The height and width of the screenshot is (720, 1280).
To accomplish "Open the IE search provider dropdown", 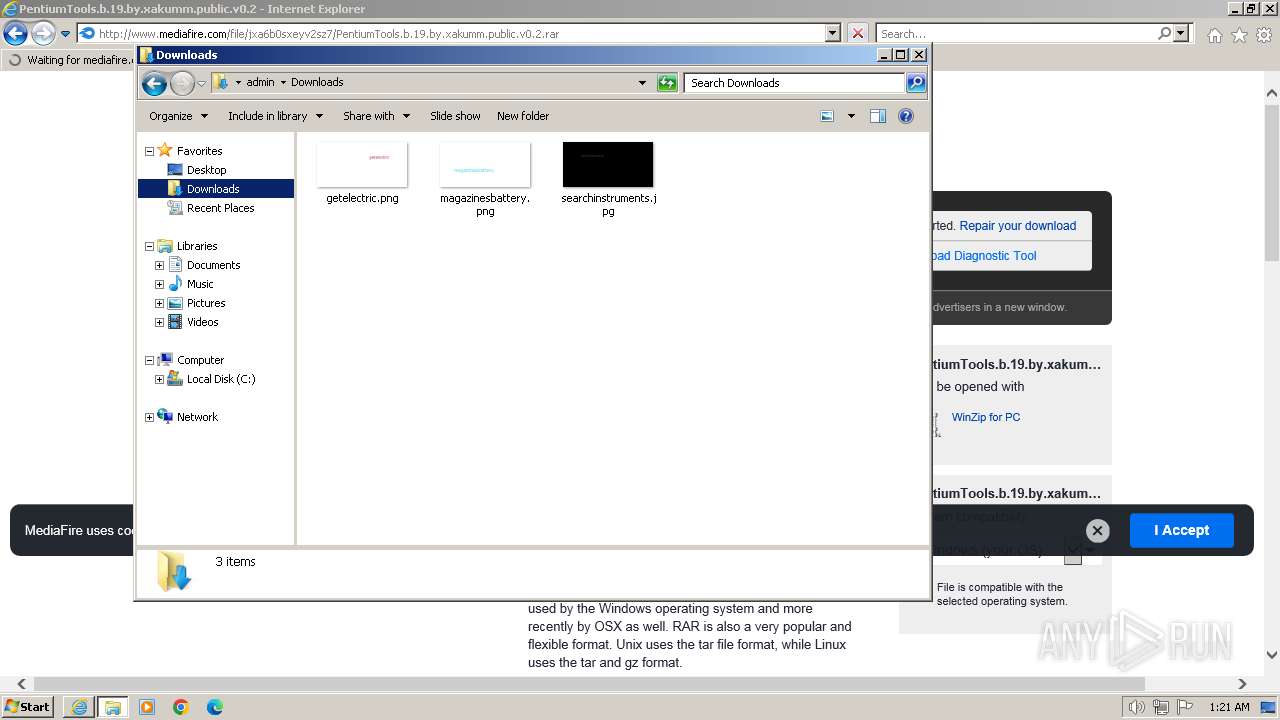I will tap(1181, 33).
